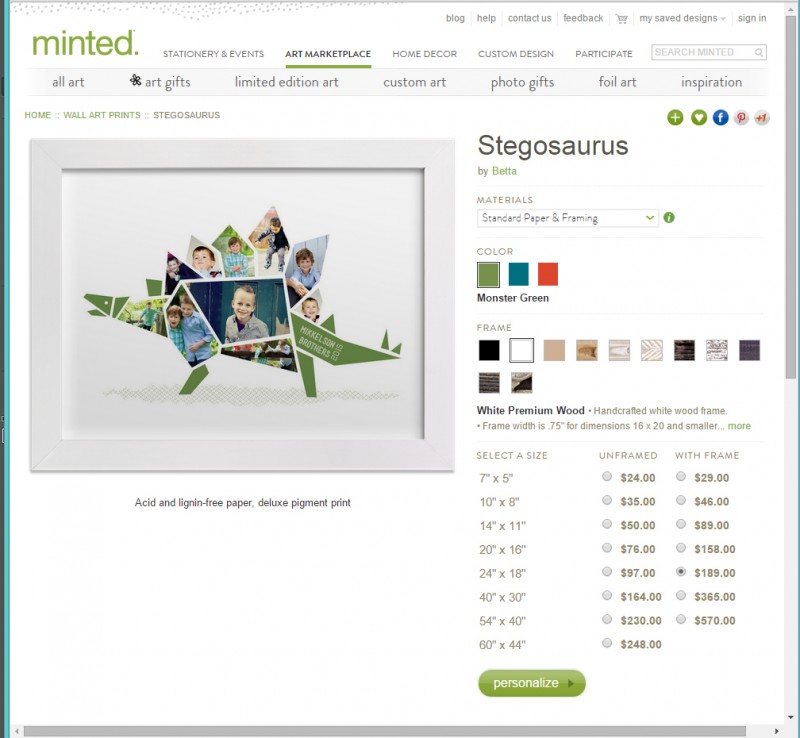Image resolution: width=800 pixels, height=738 pixels.
Task: Pin this with the Pinterest icon
Action: pyautogui.click(x=741, y=117)
